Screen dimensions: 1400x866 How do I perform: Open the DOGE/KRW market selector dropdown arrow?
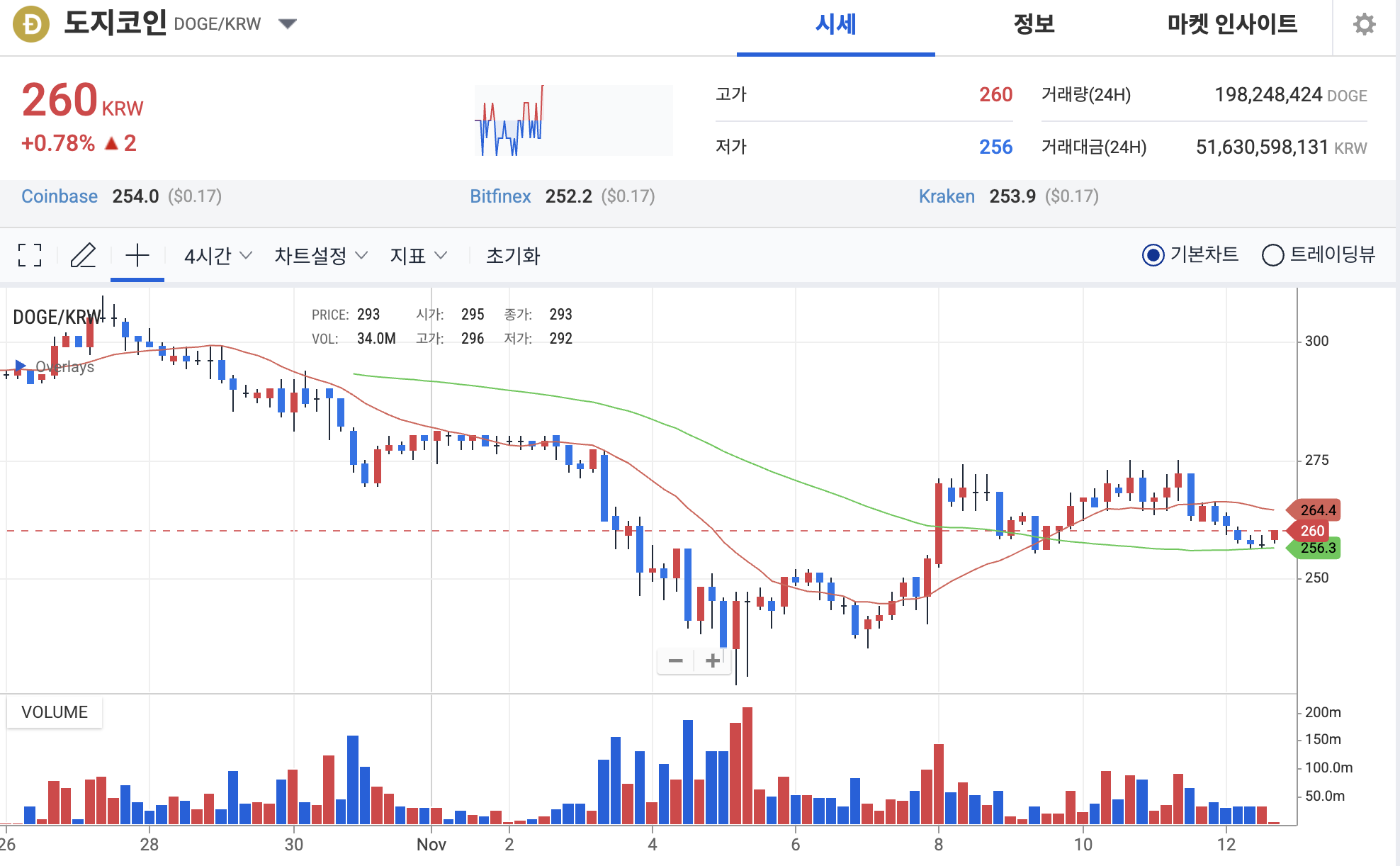click(287, 24)
